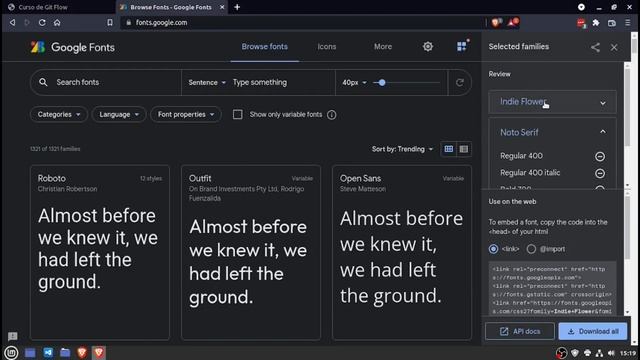Screen dimensions: 640x360
Task: Click the Google Fonts logo
Action: tap(73, 47)
